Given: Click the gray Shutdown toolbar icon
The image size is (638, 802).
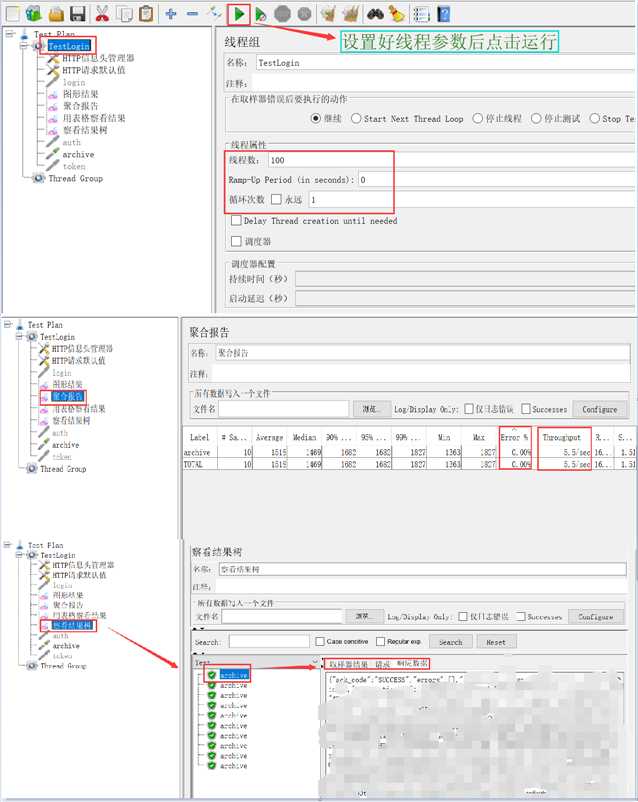Looking at the screenshot, I should (x=304, y=14).
